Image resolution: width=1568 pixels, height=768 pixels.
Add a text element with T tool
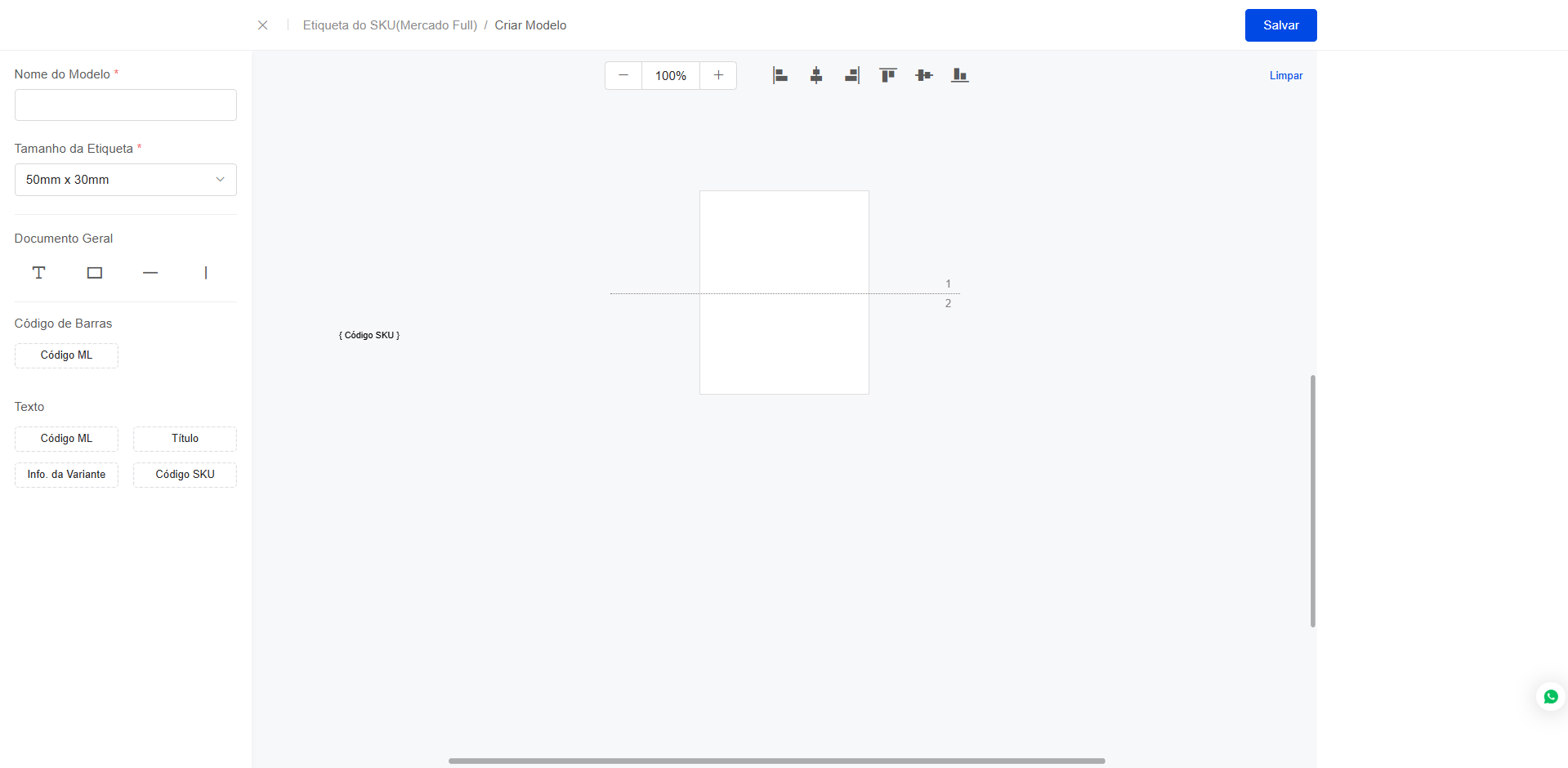38,273
